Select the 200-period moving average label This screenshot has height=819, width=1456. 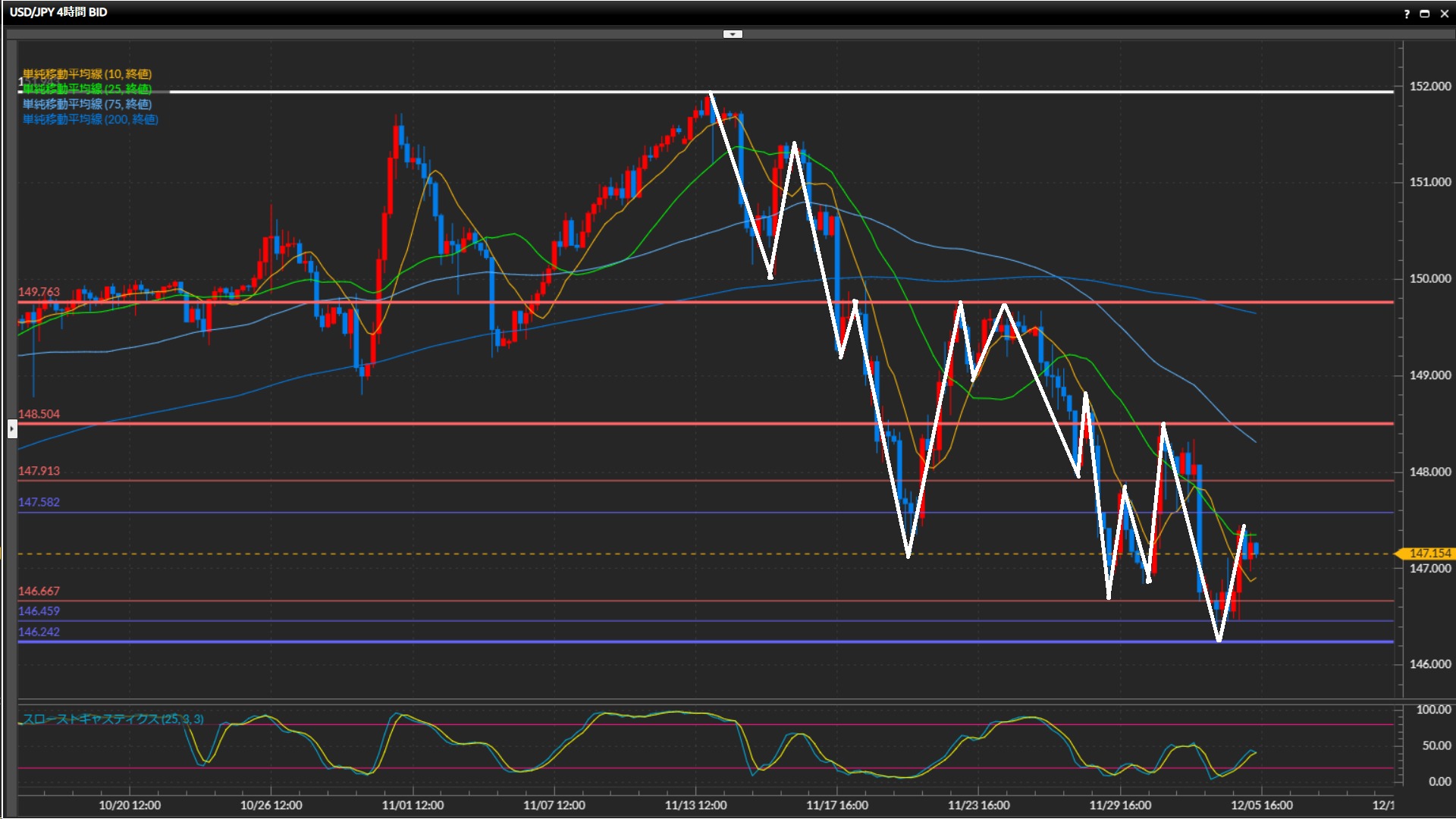pyautogui.click(x=90, y=119)
